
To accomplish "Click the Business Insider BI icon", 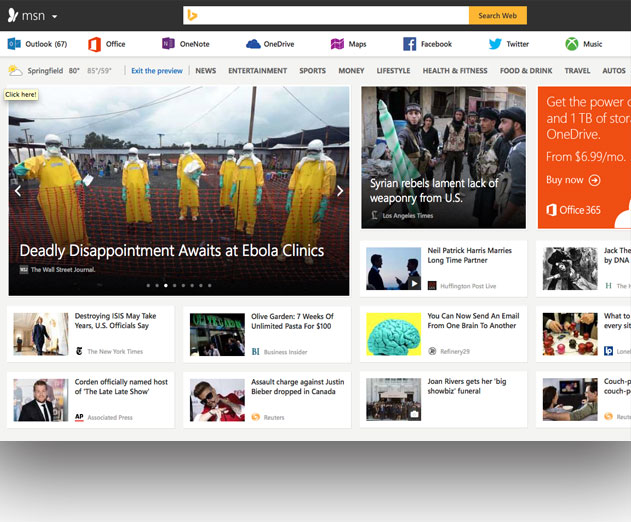I will [256, 352].
